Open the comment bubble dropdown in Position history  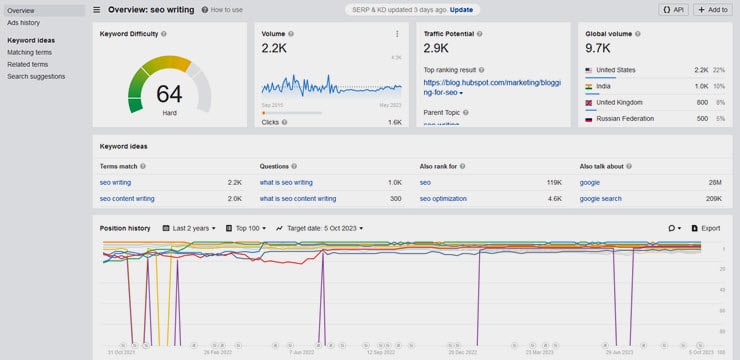[x=674, y=228]
